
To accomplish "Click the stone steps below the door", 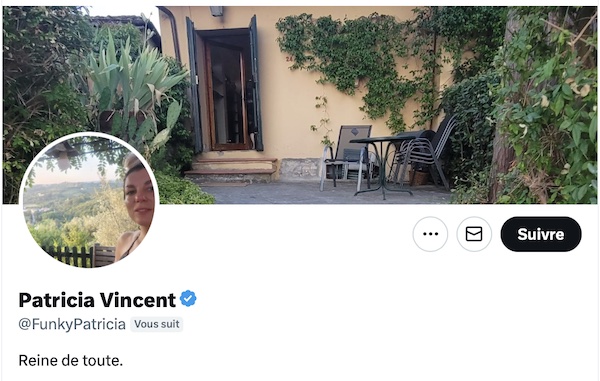I will pyautogui.click(x=232, y=168).
